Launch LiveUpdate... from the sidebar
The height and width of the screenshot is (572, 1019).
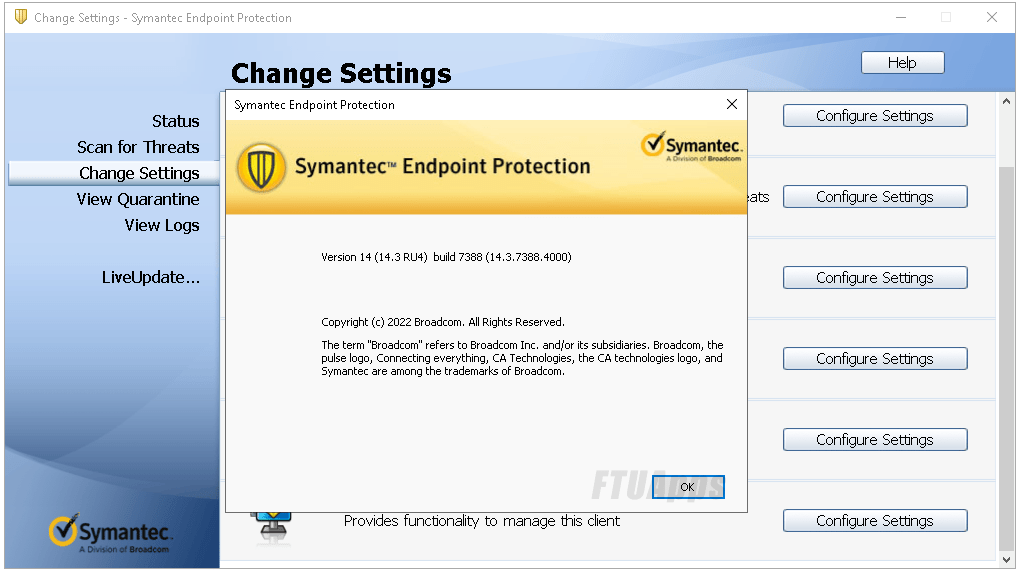(150, 277)
